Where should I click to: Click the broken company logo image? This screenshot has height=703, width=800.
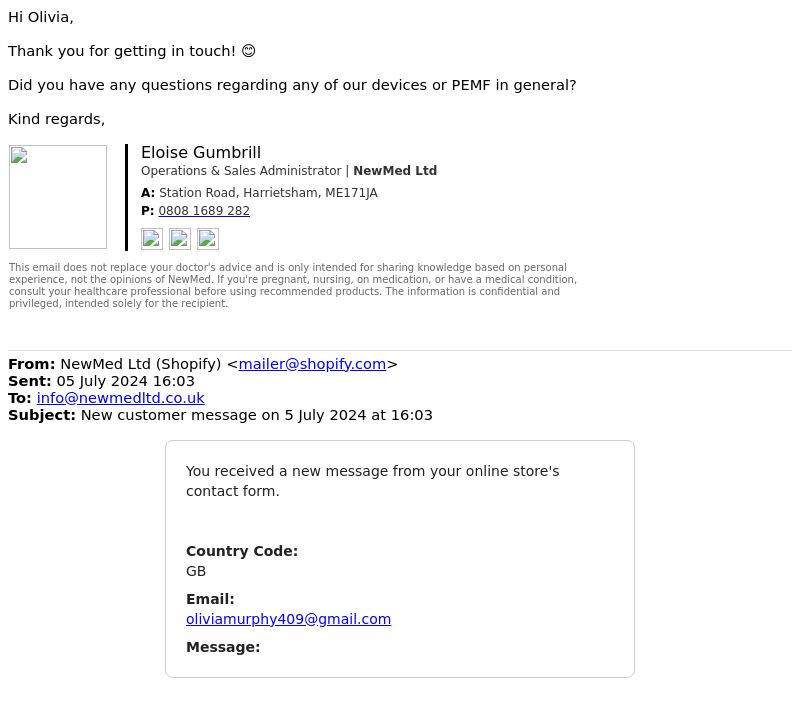pos(58,197)
